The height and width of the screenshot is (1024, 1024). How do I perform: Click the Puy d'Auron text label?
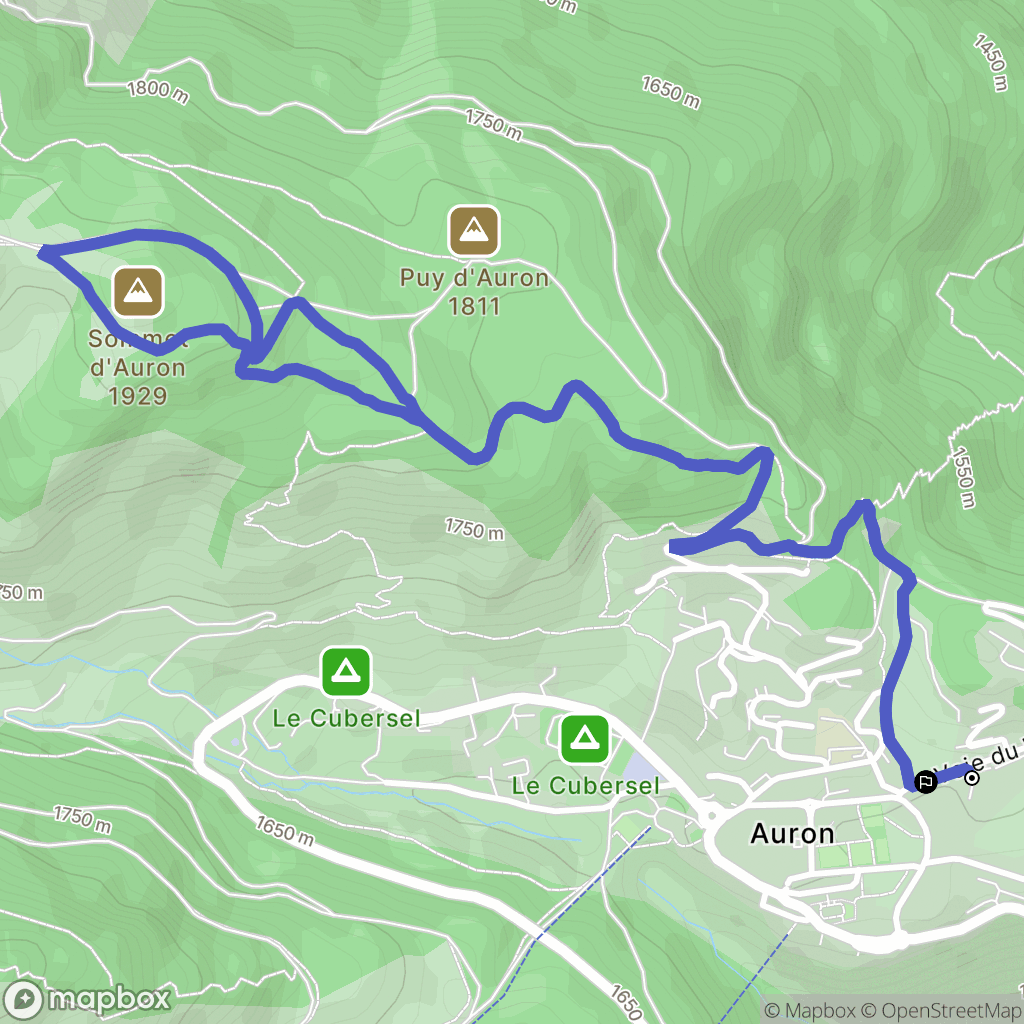click(474, 278)
